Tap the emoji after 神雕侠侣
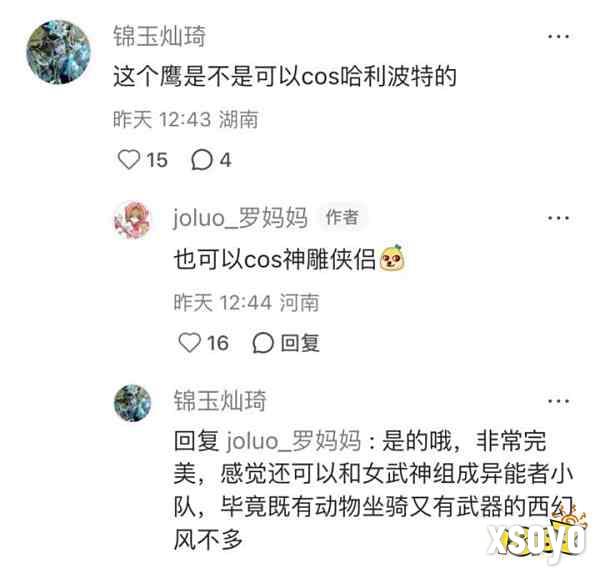Screen dimensions: 600x573 pos(392,258)
